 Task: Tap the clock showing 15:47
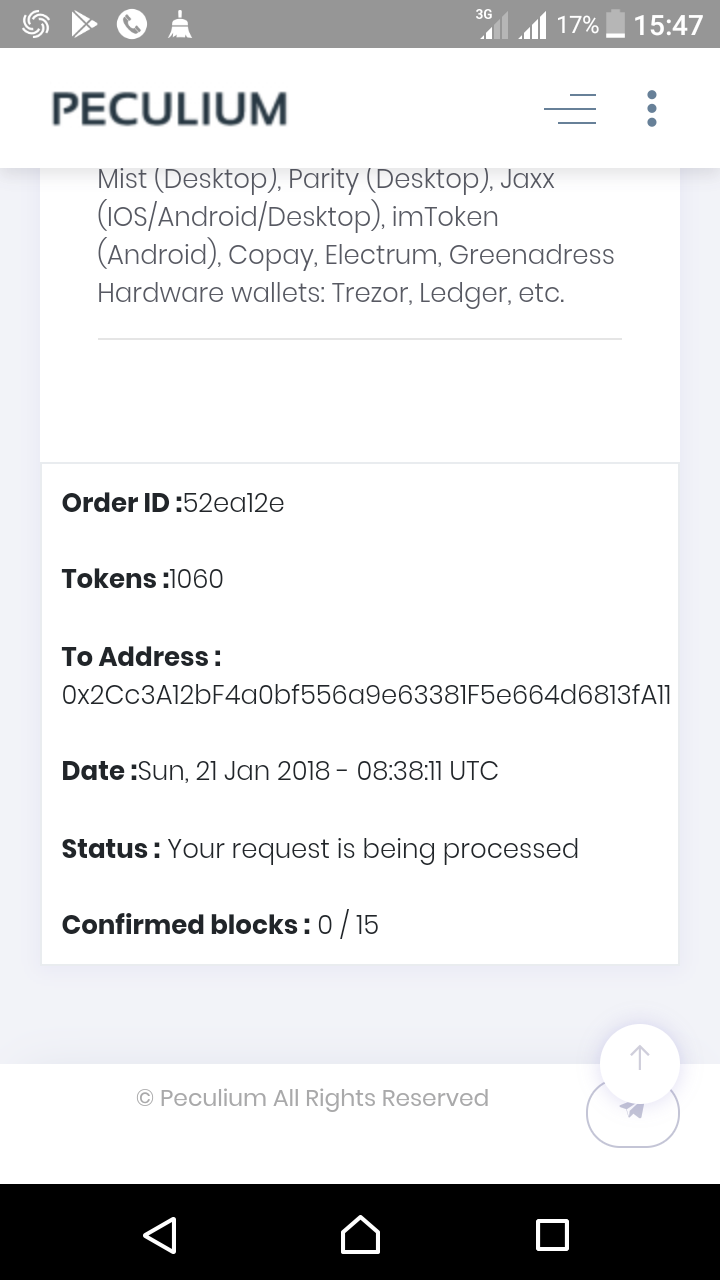tap(668, 25)
